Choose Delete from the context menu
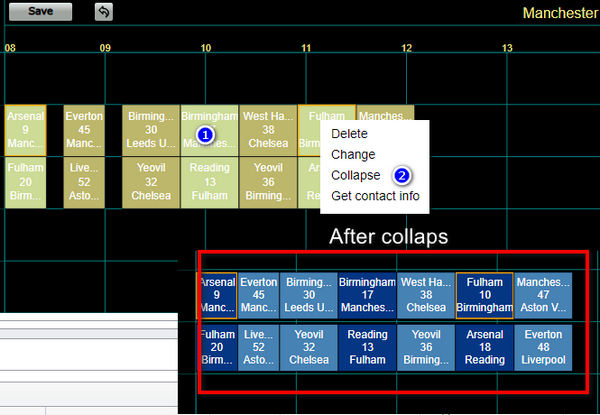Screen dimensions: 600x415 click(x=349, y=134)
